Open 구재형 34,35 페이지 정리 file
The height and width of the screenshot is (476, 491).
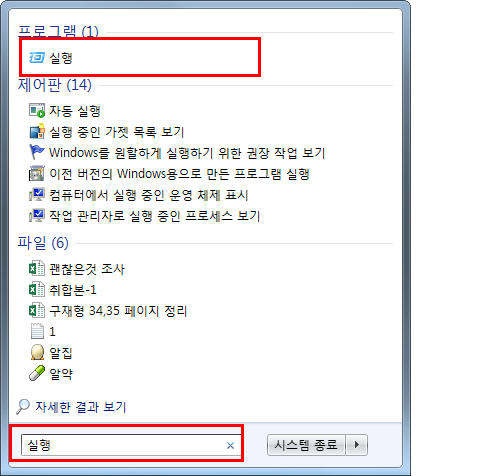[x=118, y=311]
